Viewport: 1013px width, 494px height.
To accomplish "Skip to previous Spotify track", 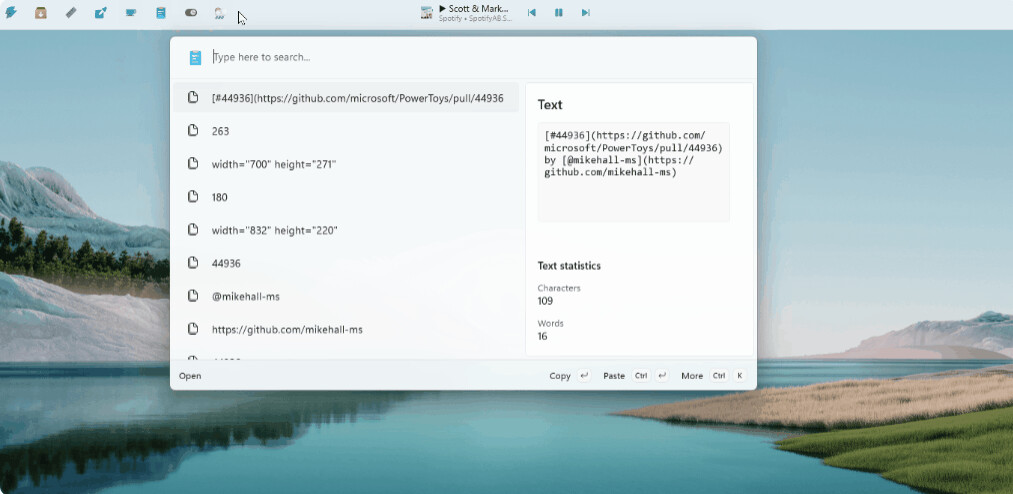I will pos(532,13).
